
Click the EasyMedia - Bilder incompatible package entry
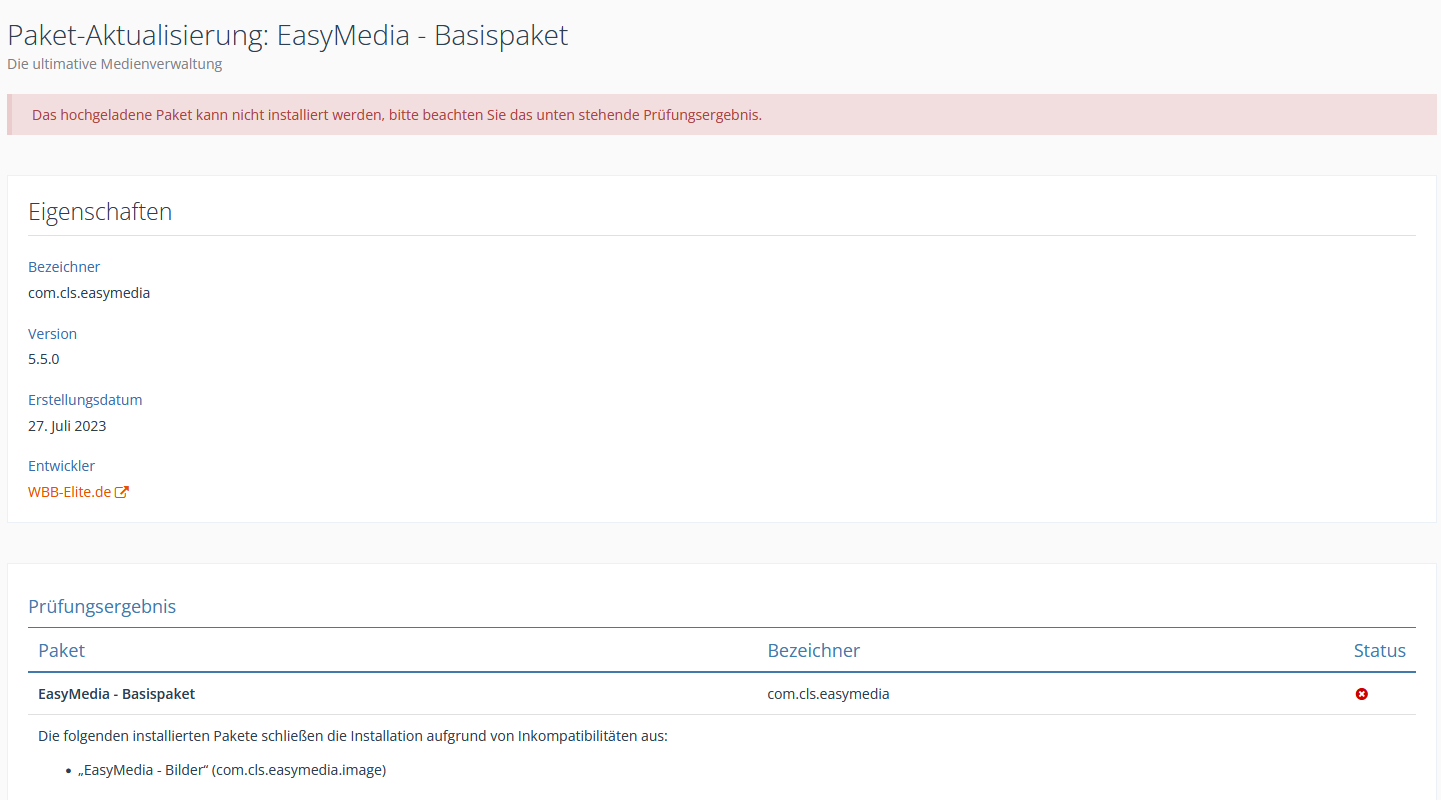[x=231, y=770]
